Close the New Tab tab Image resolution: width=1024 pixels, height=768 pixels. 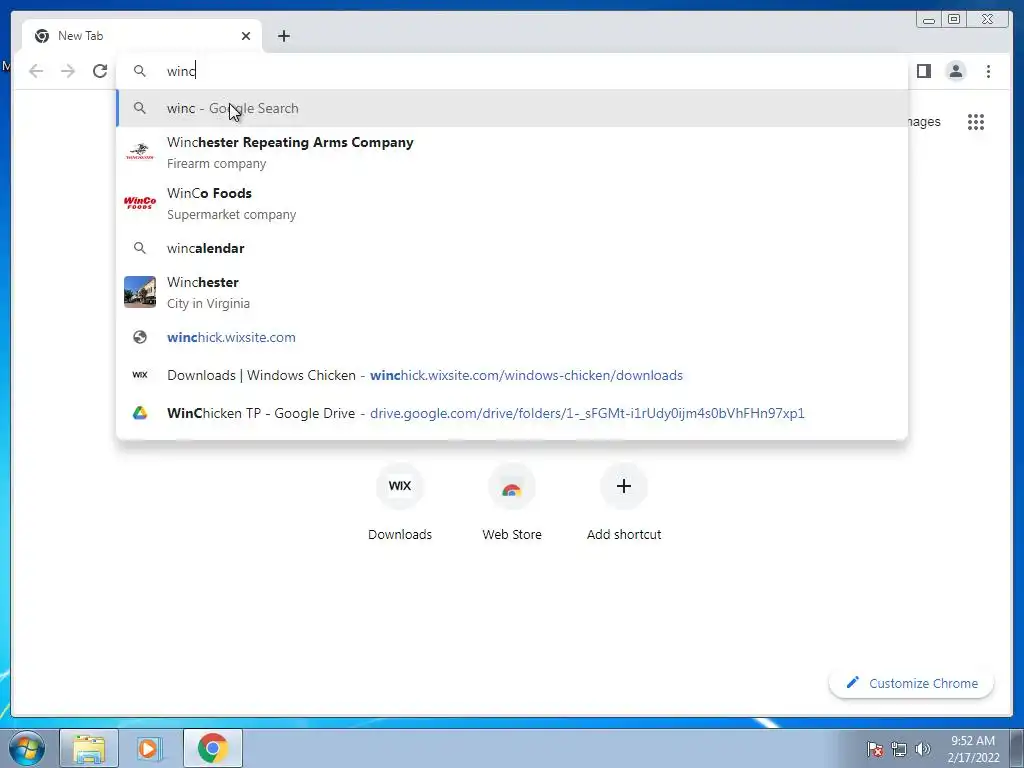tap(246, 36)
